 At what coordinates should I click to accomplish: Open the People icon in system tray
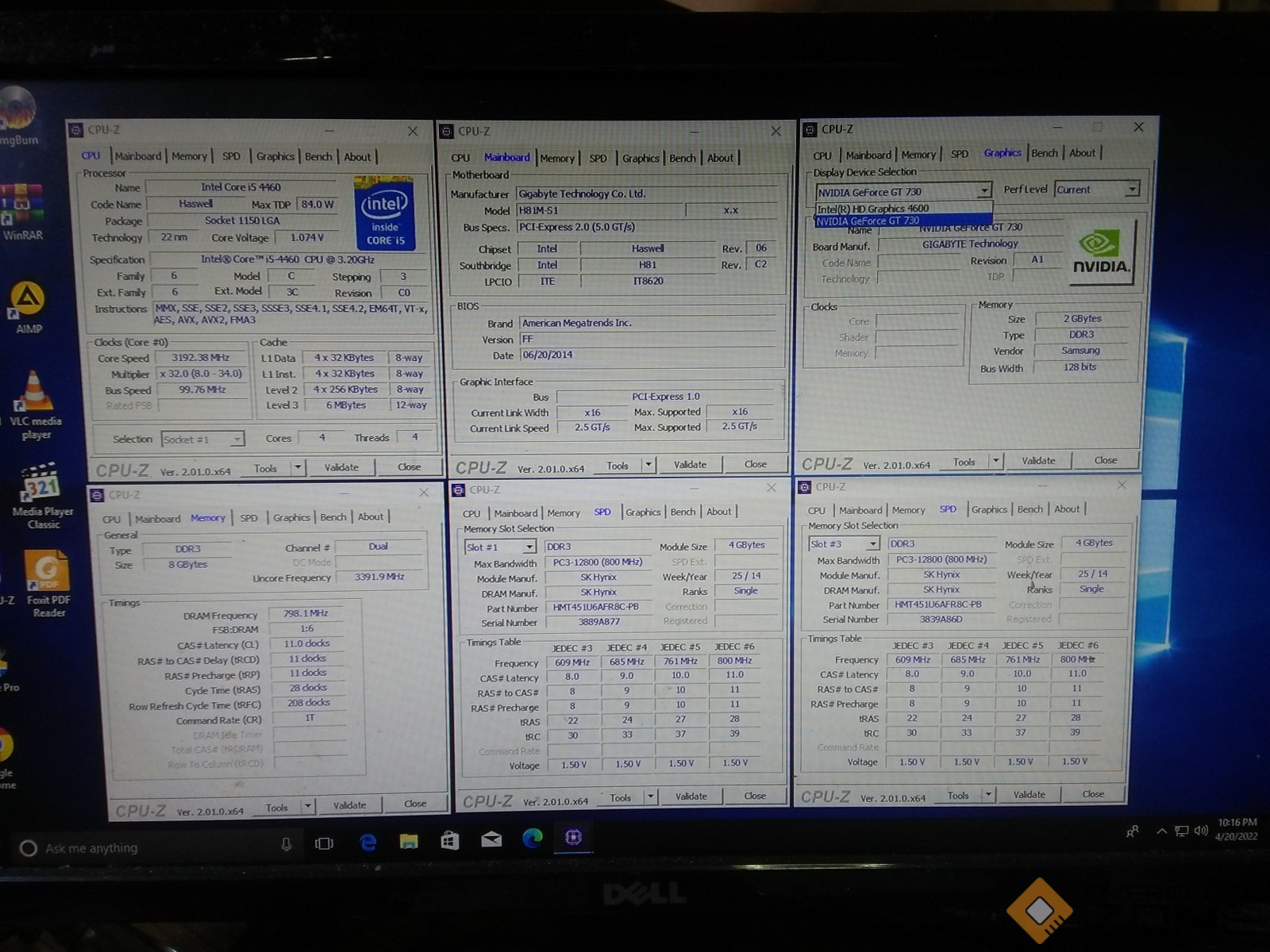pos(1133,831)
